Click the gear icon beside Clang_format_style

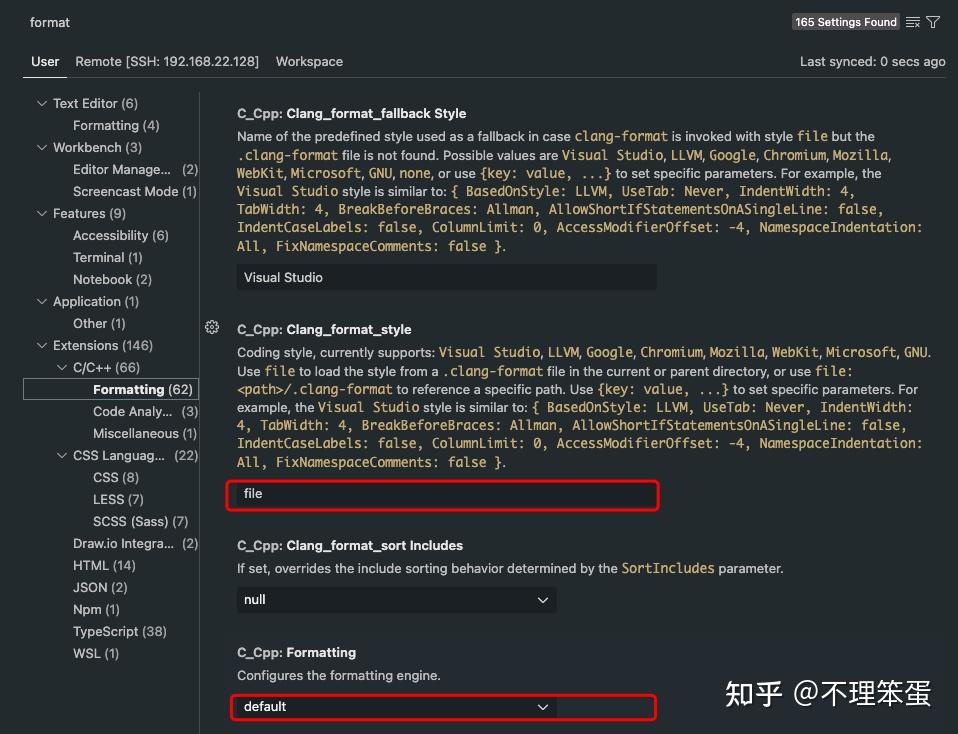(x=212, y=328)
